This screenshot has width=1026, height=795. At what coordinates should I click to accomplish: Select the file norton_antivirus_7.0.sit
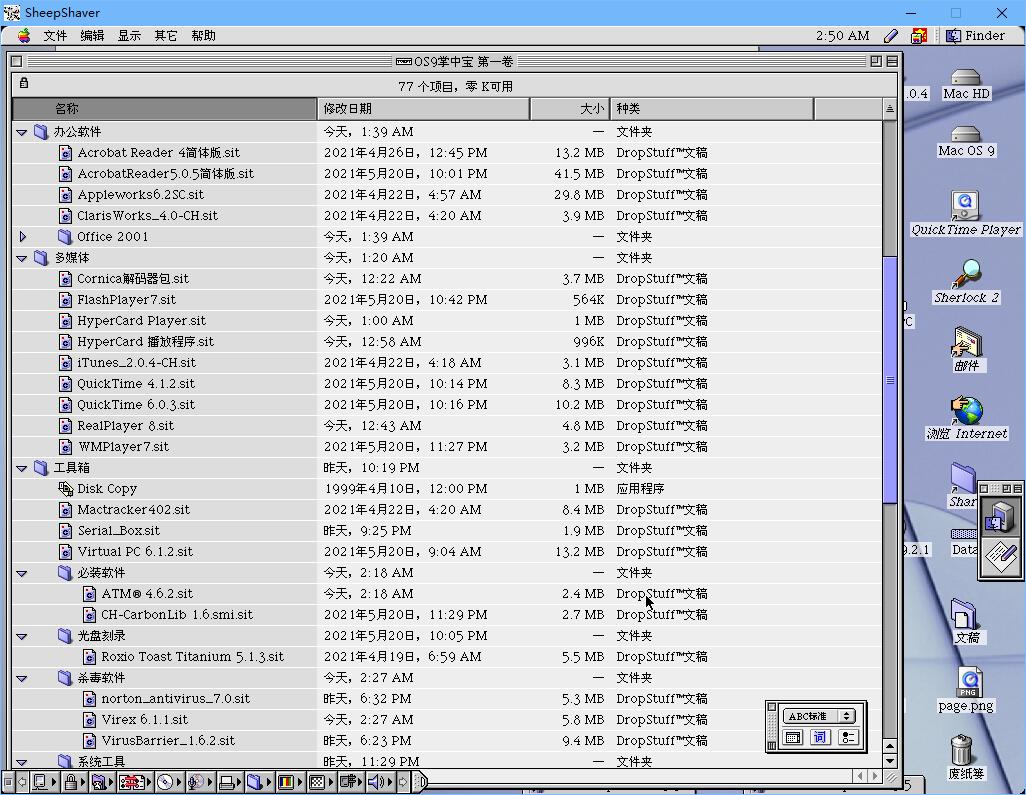[x=175, y=699]
